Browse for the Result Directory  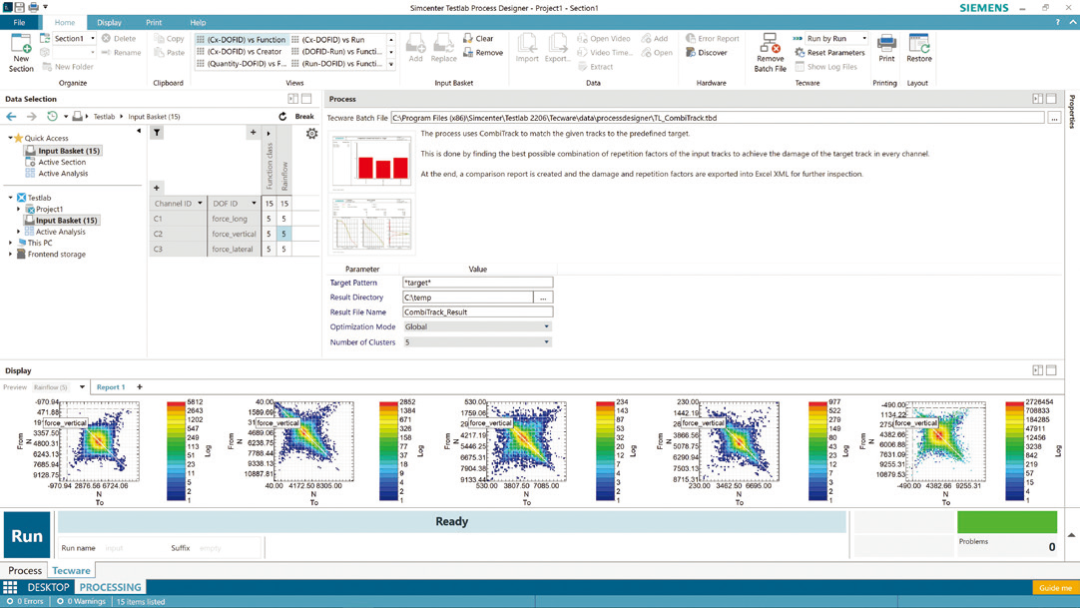point(543,297)
